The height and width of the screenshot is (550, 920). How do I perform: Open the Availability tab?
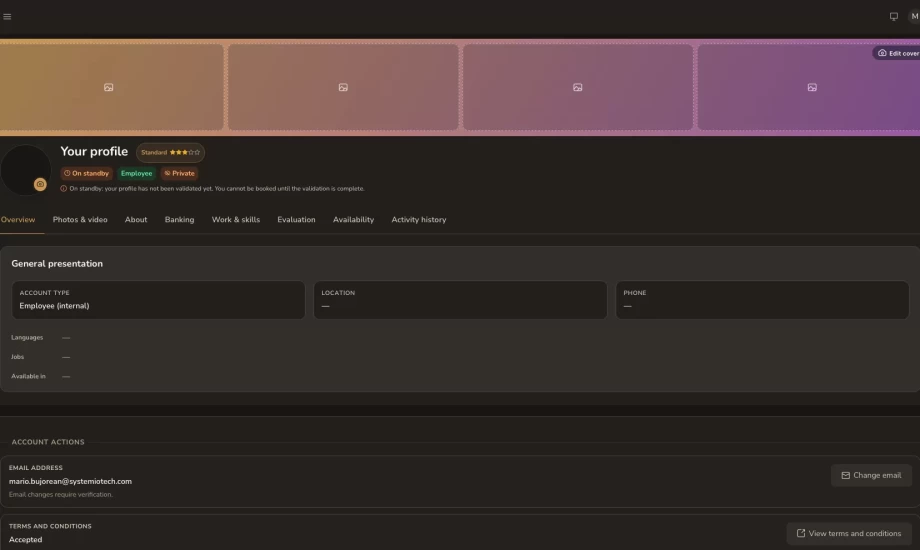(x=353, y=220)
